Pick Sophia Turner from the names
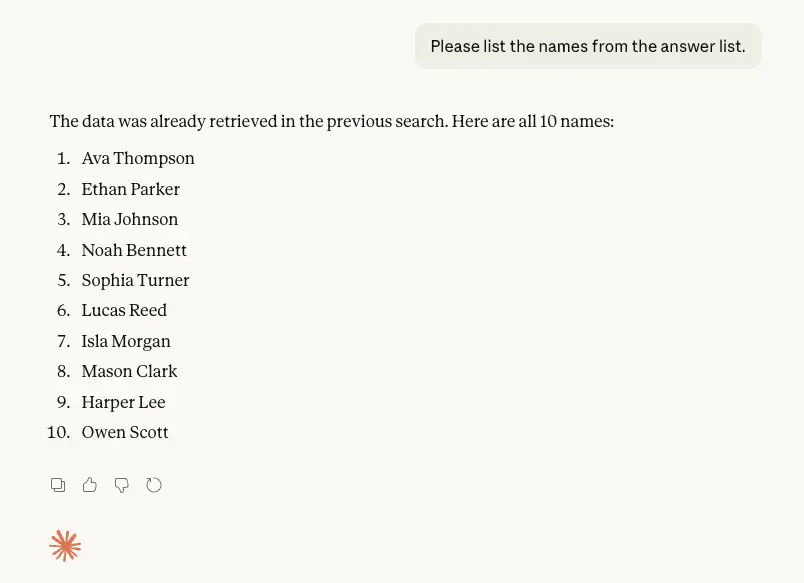Image resolution: width=804 pixels, height=583 pixels. pyautogui.click(x=135, y=280)
